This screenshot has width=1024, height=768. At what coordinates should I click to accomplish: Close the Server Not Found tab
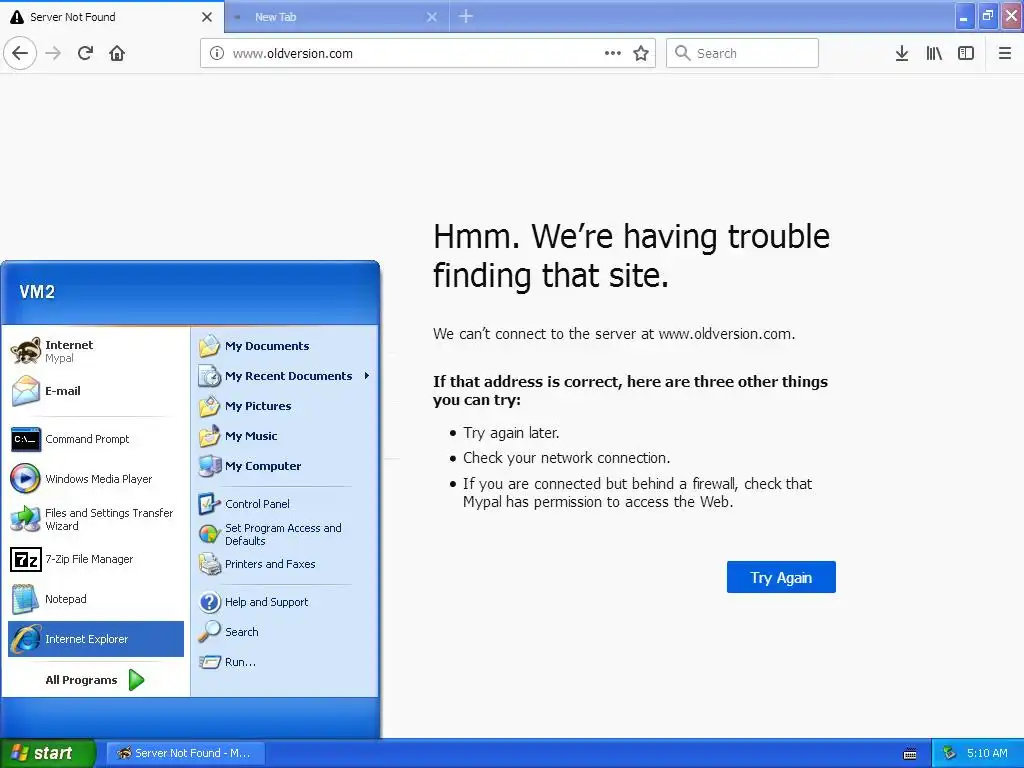pyautogui.click(x=207, y=17)
